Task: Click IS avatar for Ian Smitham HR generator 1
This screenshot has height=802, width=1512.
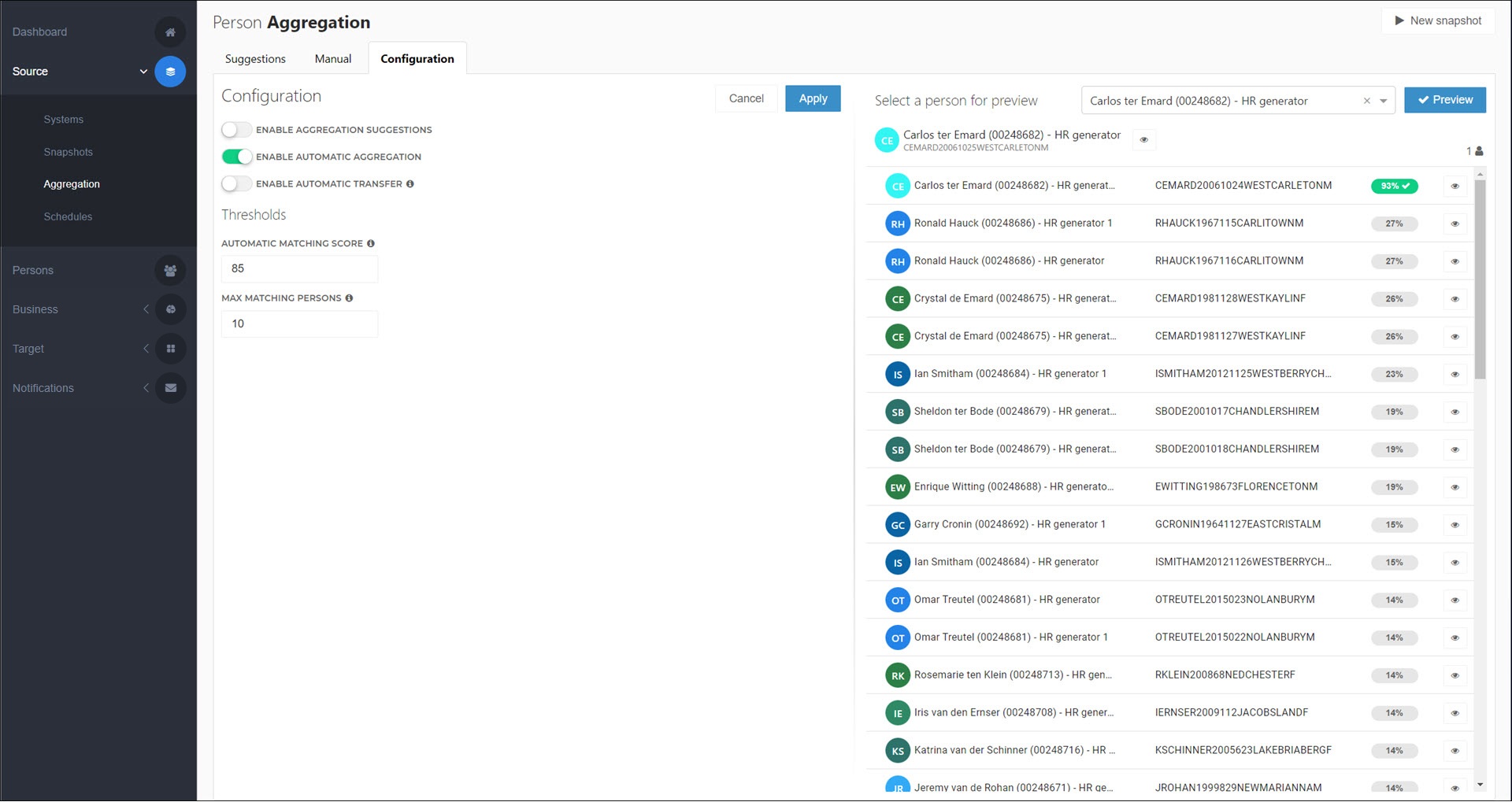Action: coord(898,375)
